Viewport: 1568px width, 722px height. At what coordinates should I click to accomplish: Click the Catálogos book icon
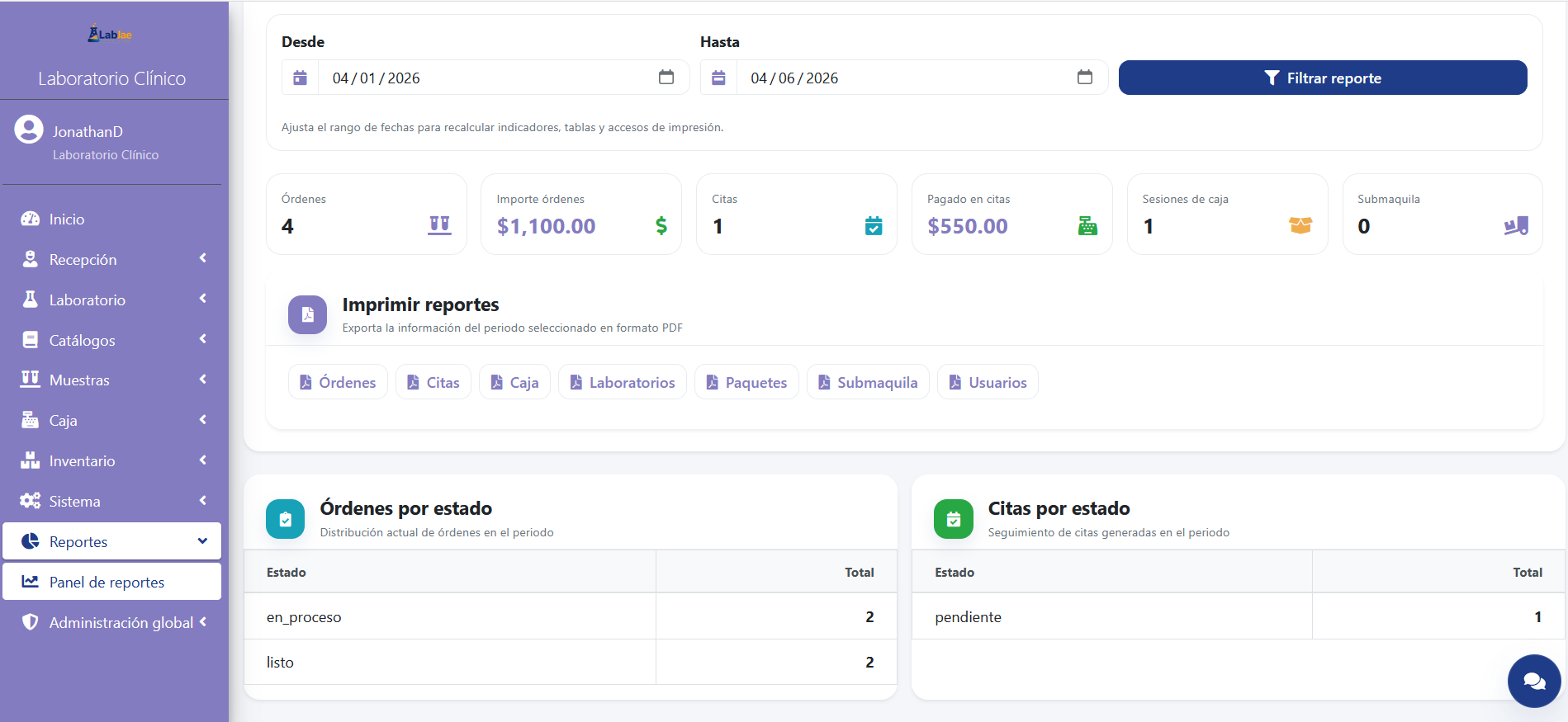[x=31, y=340]
